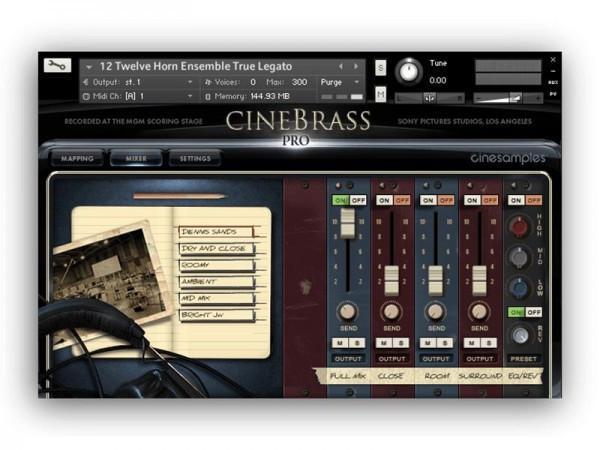Open the Surround channel Output menu
600x450 pixels.
(x=480, y=359)
